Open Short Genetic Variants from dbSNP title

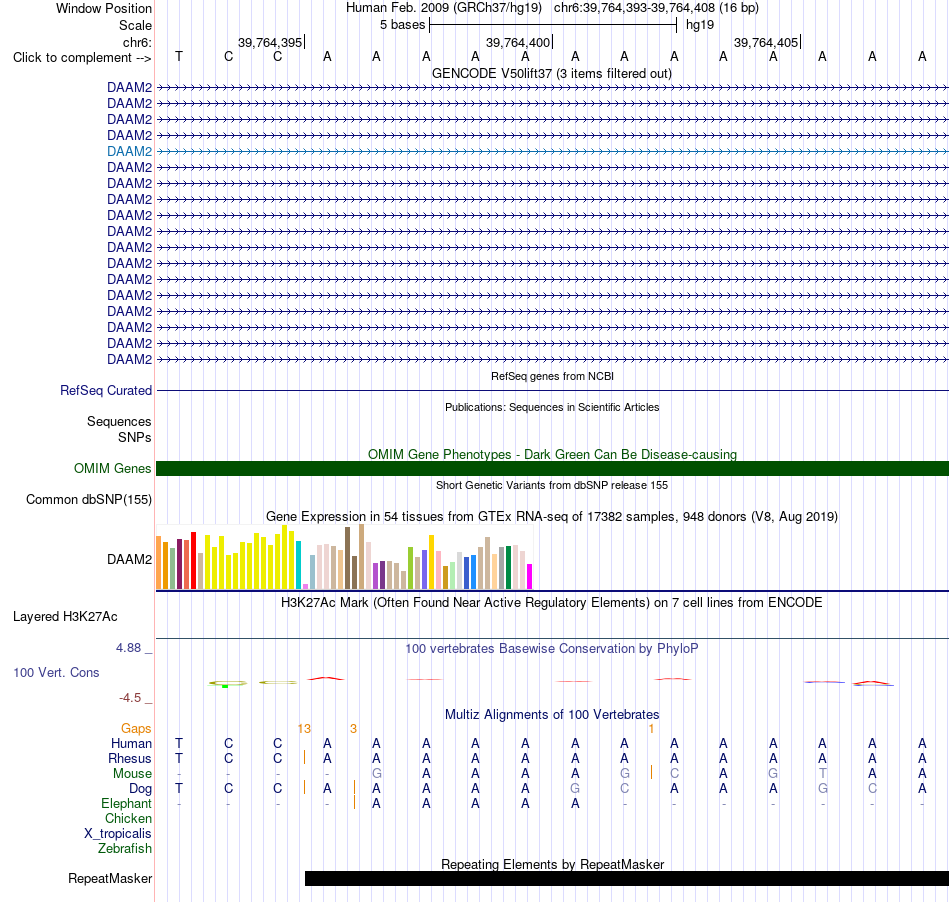(552, 485)
